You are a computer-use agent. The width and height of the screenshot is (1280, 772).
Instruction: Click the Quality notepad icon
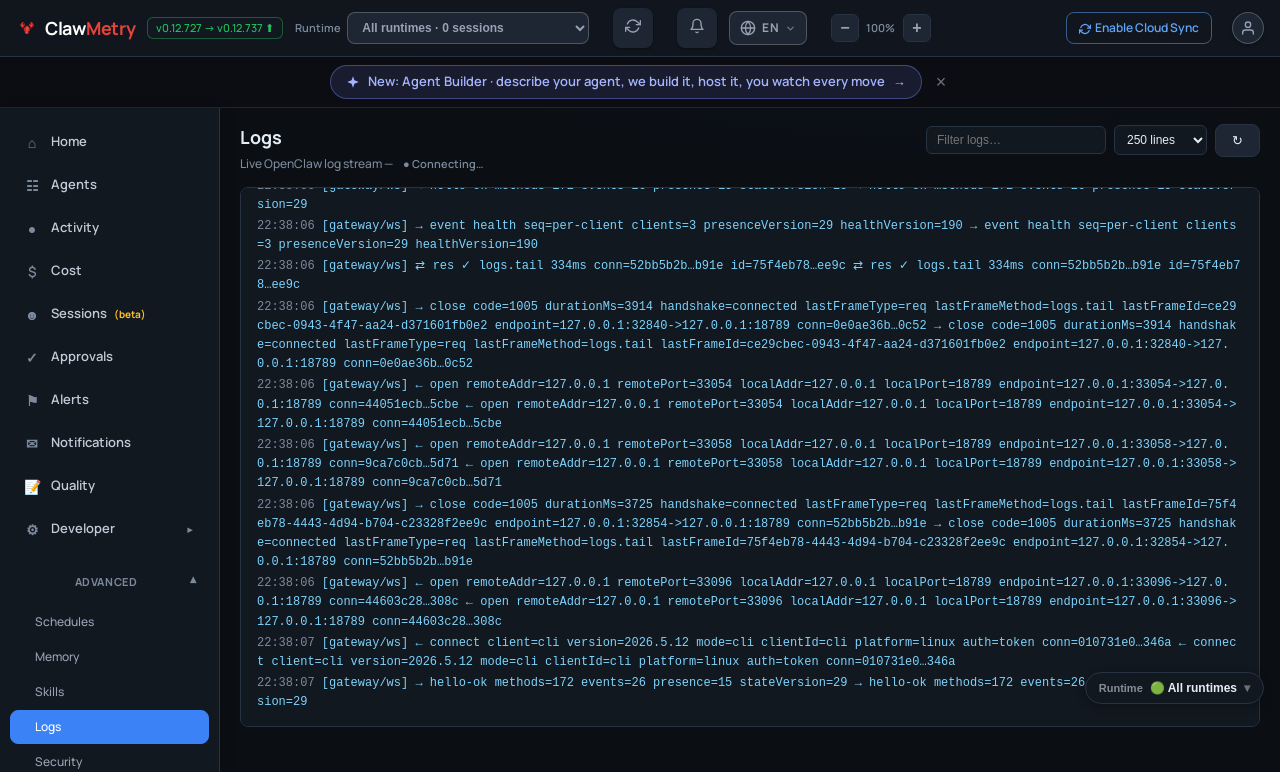[32, 487]
